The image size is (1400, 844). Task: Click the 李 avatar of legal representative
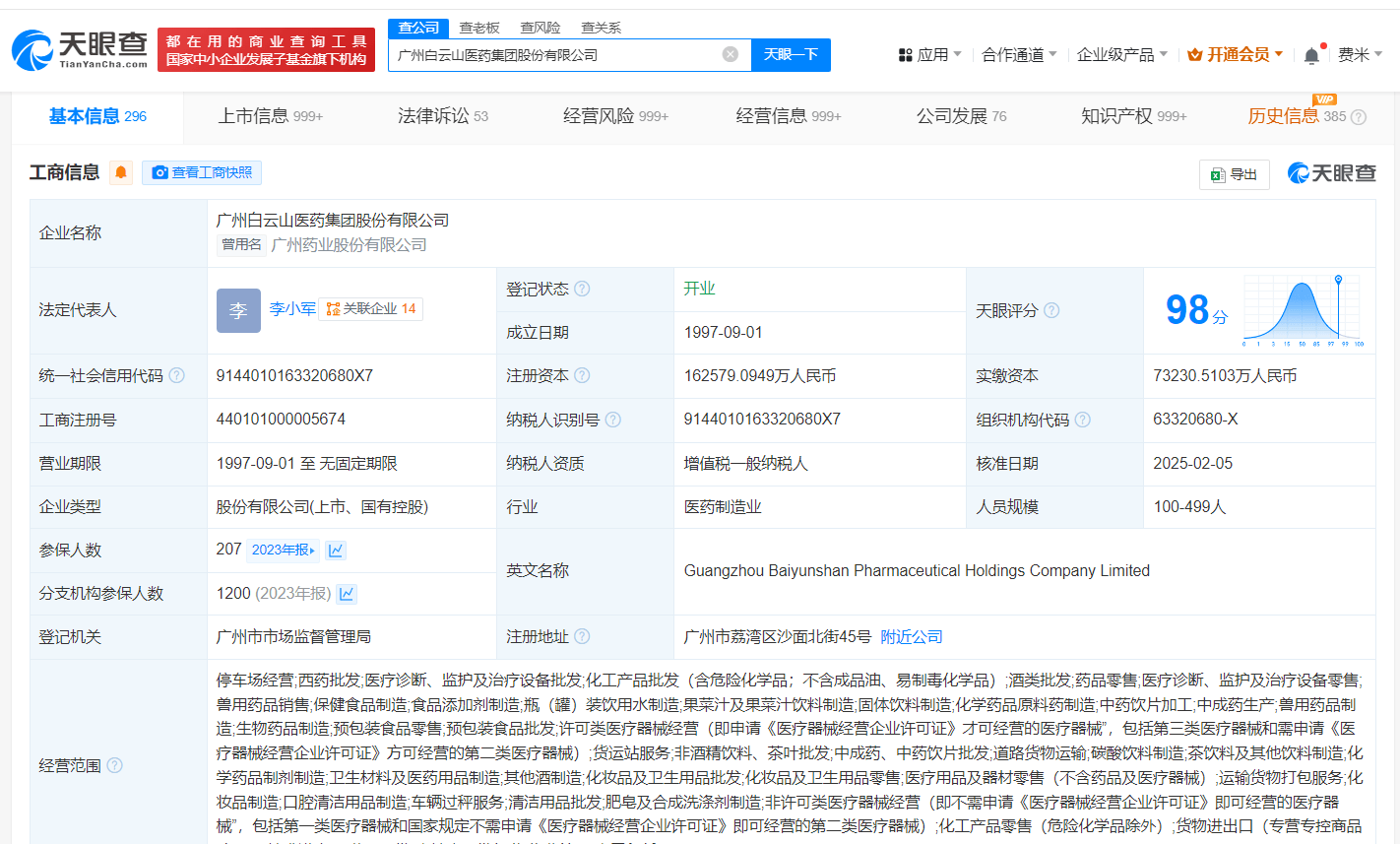pos(238,310)
